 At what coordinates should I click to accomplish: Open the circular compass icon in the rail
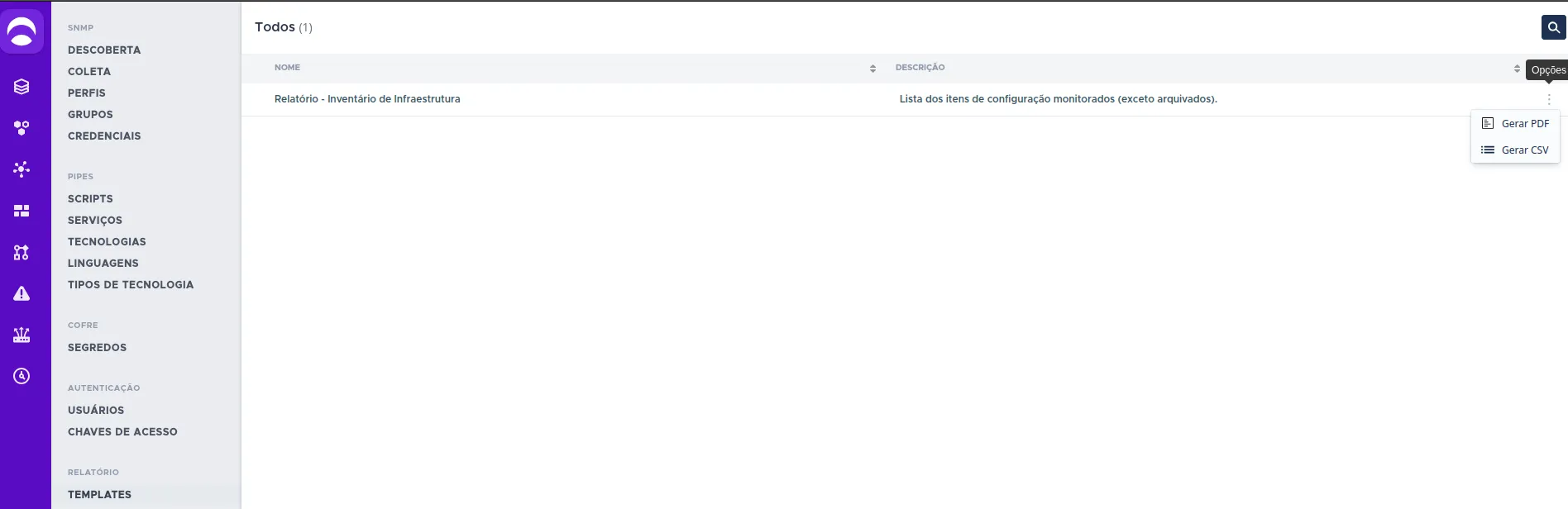pos(22,376)
